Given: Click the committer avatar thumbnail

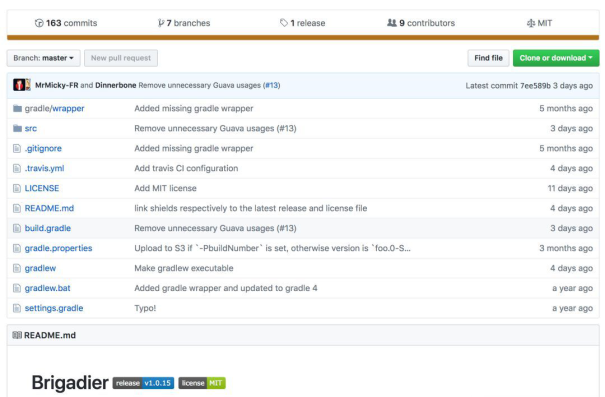Looking at the screenshot, I should coord(22,85).
